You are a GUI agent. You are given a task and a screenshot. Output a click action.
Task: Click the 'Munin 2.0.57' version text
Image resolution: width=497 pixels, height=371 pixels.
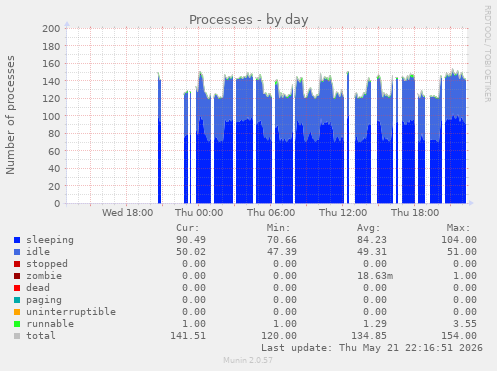pyautogui.click(x=248, y=360)
